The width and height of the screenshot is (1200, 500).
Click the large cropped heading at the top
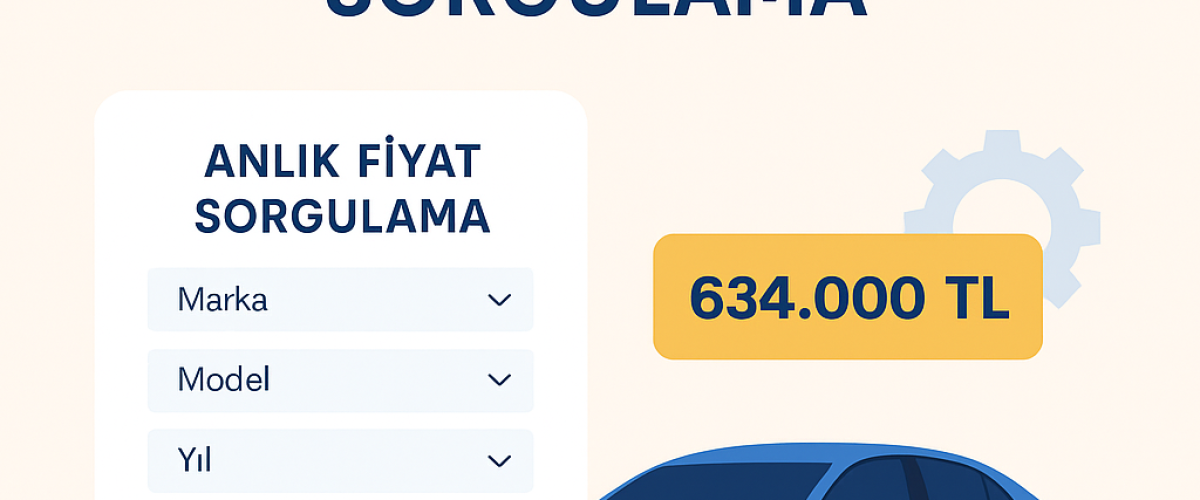click(598, 12)
